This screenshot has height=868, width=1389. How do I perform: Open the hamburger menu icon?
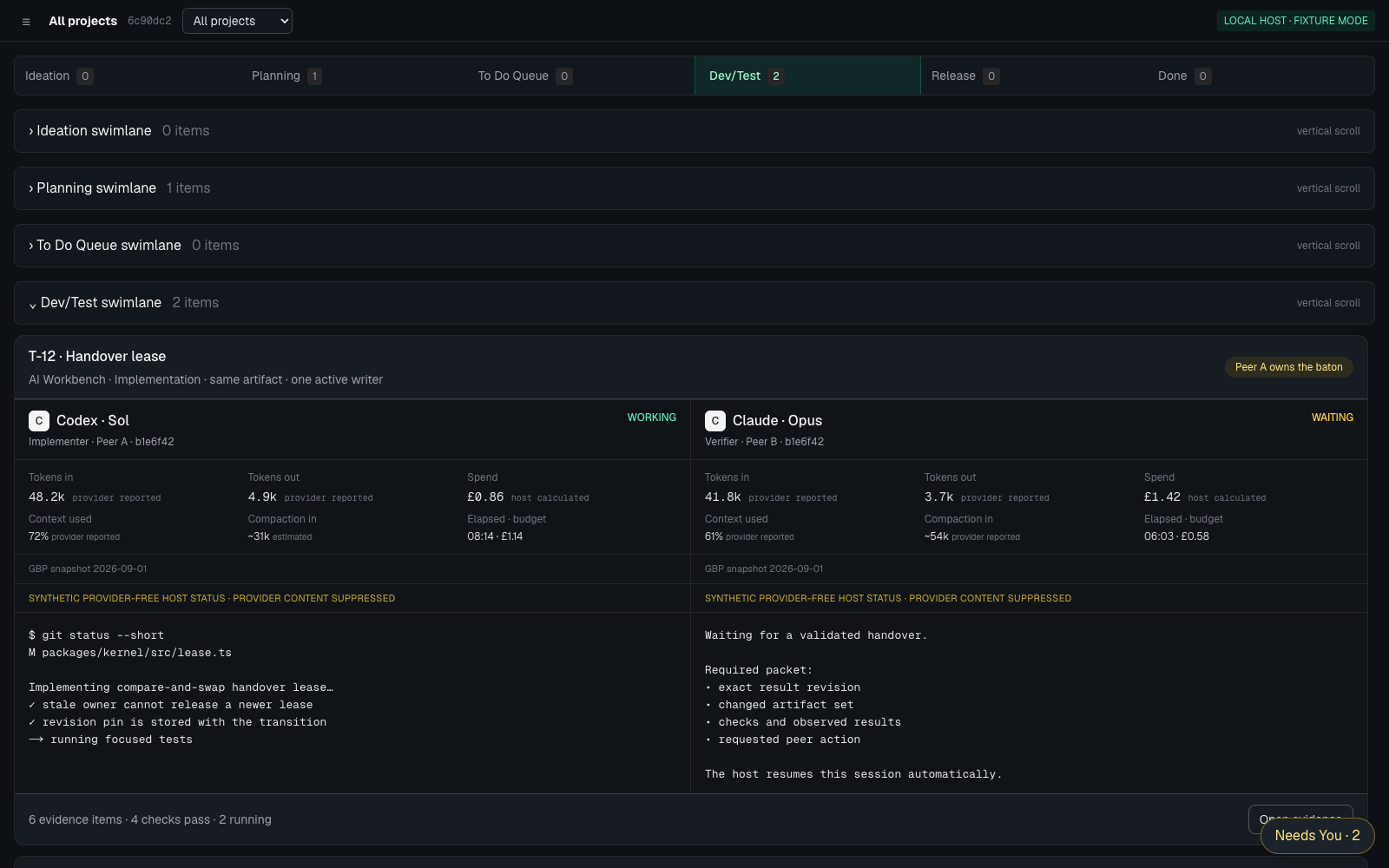point(26,22)
